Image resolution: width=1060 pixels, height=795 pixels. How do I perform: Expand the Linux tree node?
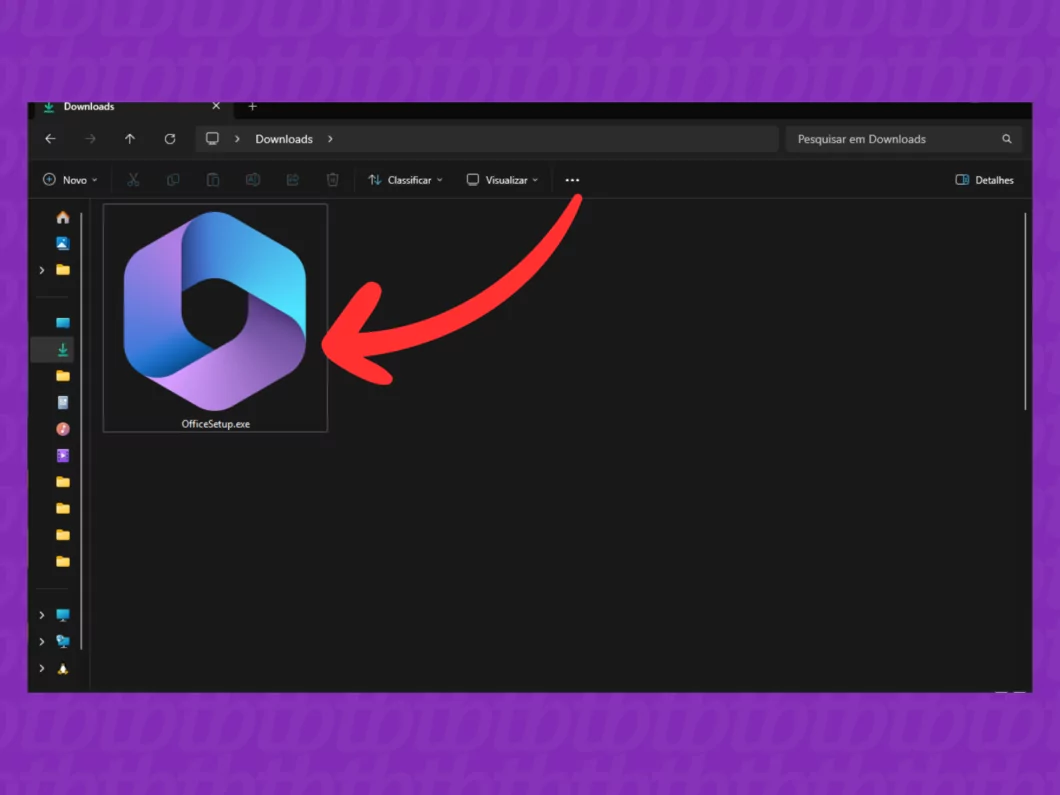point(42,669)
